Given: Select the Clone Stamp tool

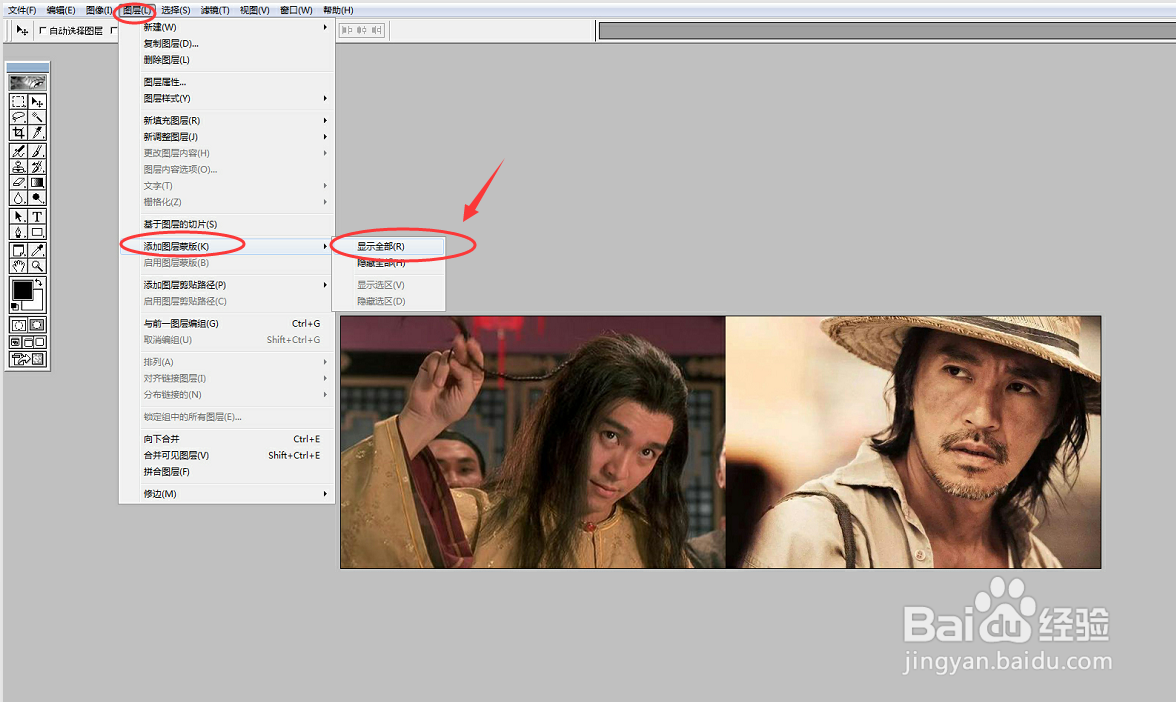Looking at the screenshot, I should (x=18, y=166).
